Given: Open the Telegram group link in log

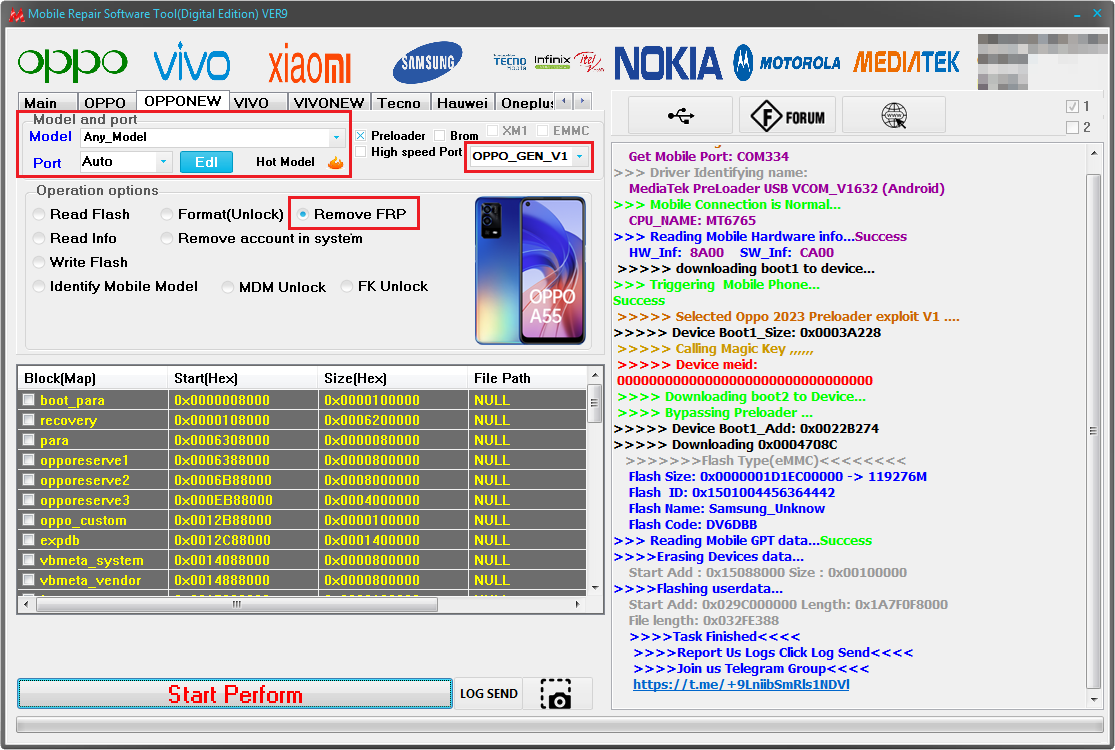Looking at the screenshot, I should pyautogui.click(x=741, y=685).
